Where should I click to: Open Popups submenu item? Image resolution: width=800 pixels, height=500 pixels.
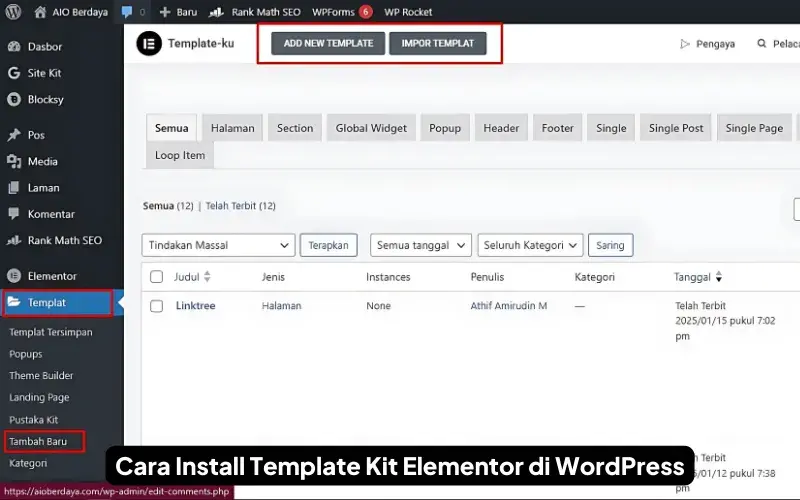[26, 354]
